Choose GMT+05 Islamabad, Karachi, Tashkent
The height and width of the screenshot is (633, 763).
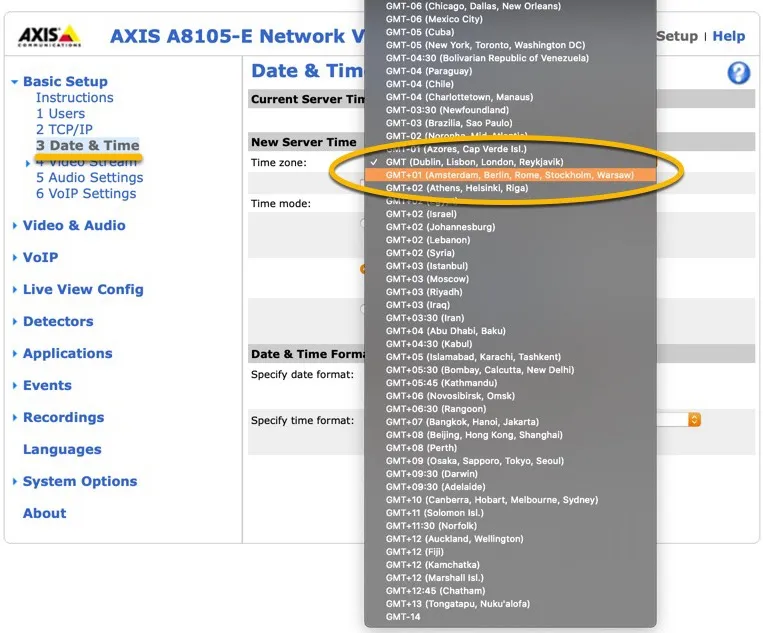click(510, 357)
